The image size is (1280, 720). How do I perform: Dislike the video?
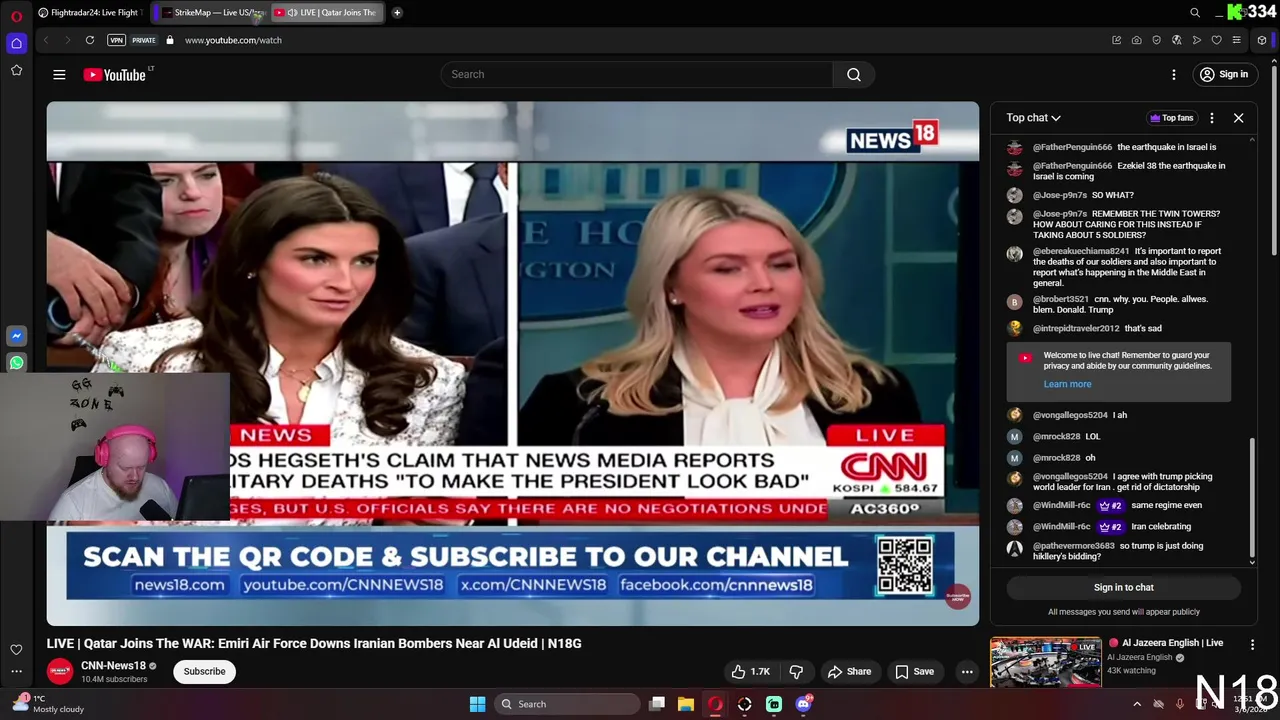797,672
